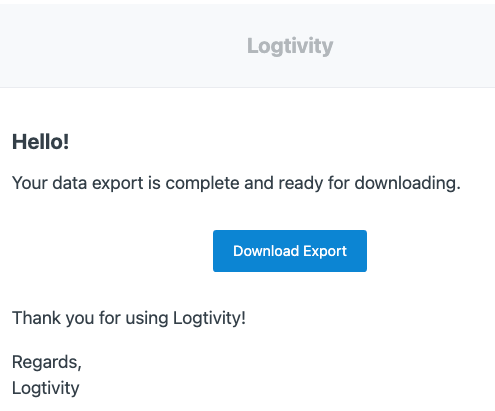Select the Hello! heading
495x411 pixels.
pos(41,142)
